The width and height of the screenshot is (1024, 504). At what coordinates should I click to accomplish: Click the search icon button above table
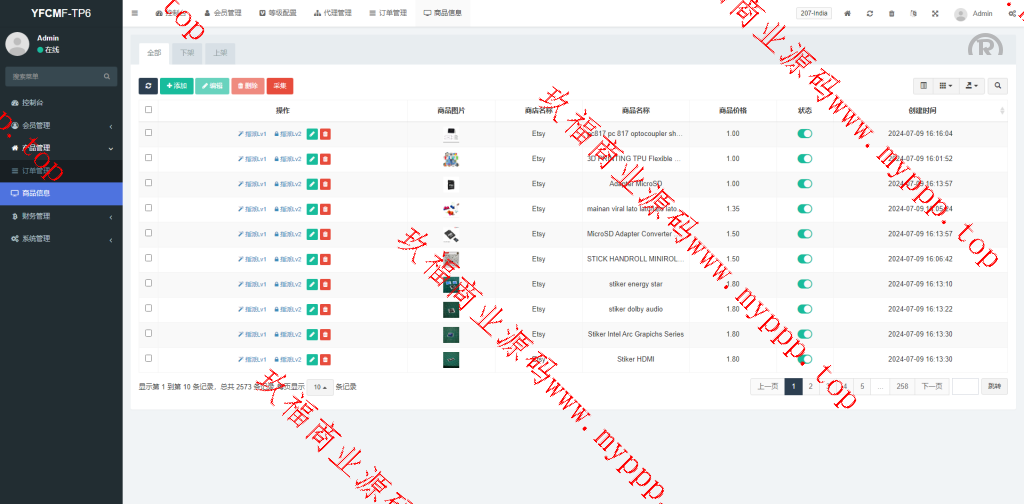point(998,86)
